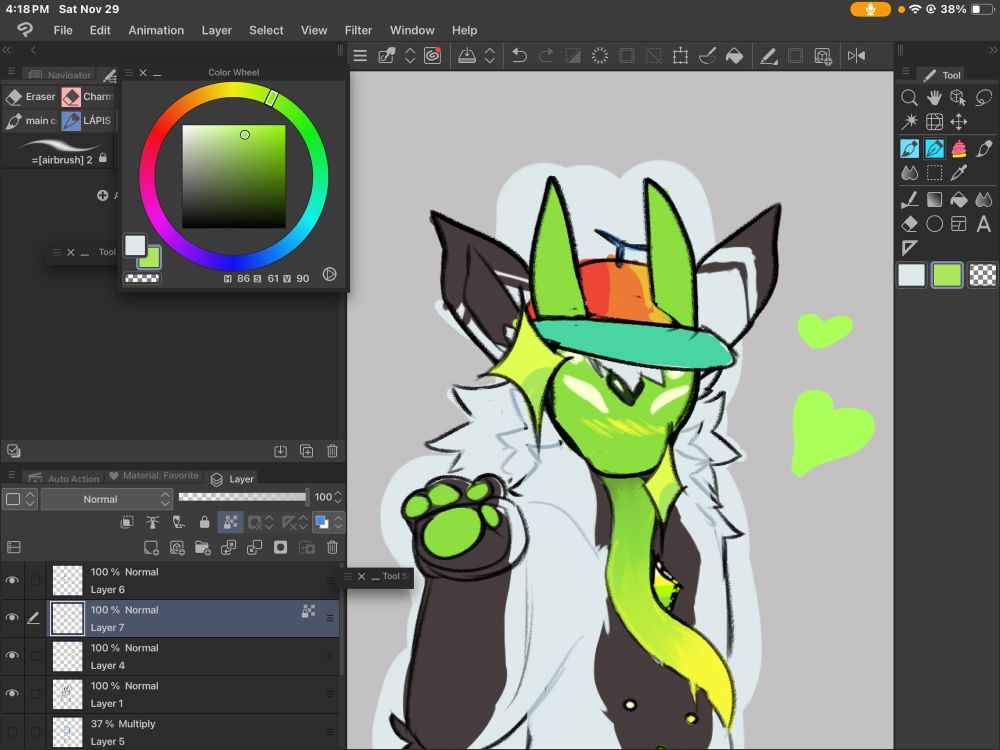Select the Text tool
Screen dimensions: 1000x750
(984, 224)
